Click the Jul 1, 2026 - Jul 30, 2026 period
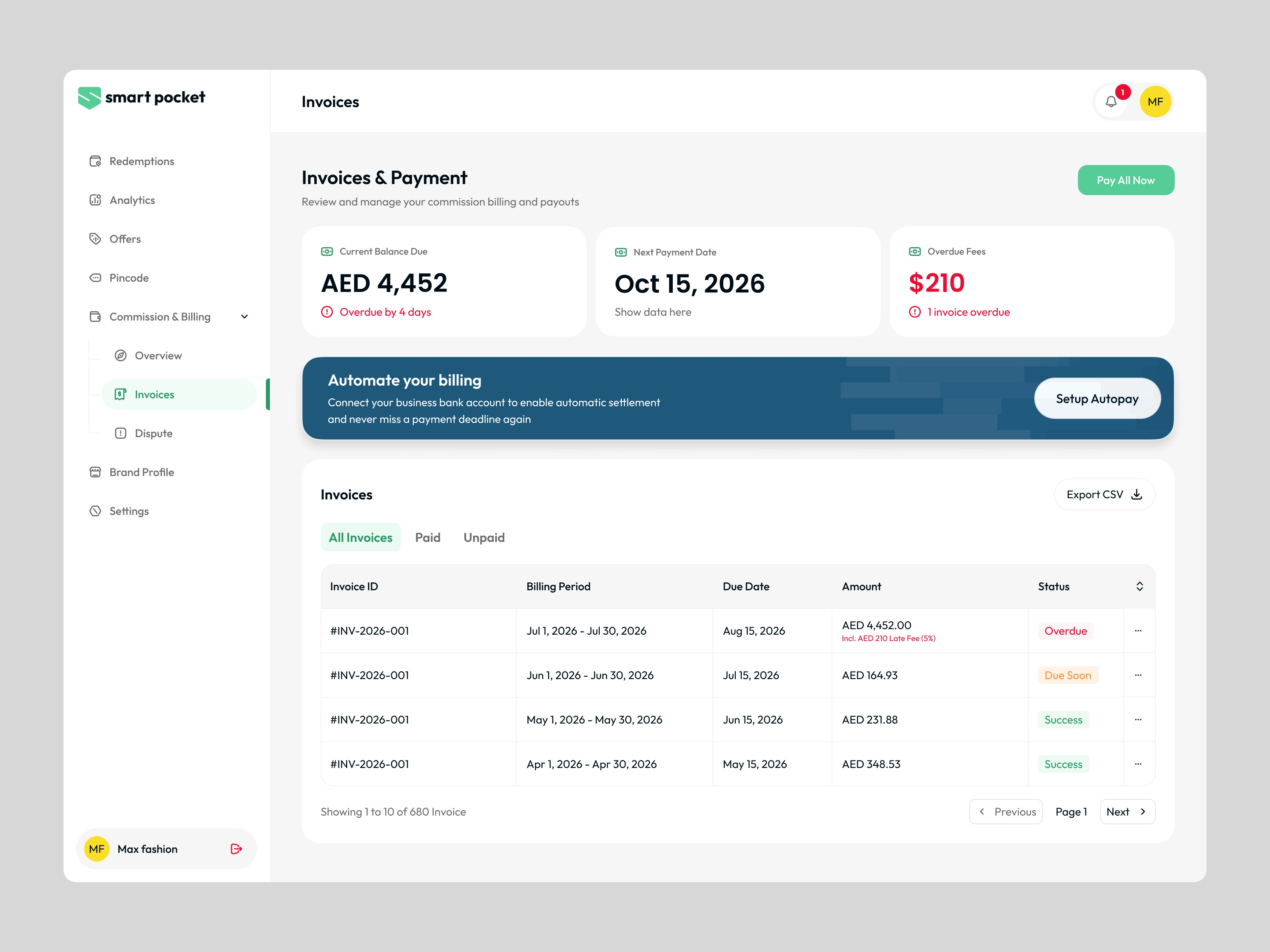Viewport: 1270px width, 952px height. 586,631
